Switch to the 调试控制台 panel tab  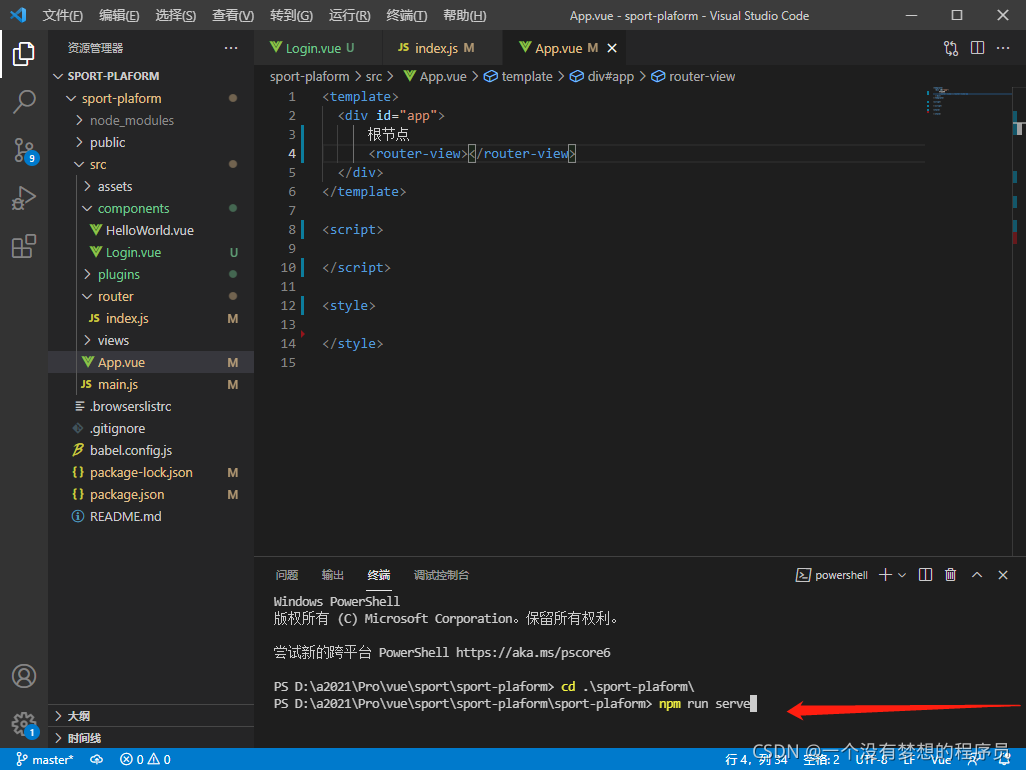441,574
